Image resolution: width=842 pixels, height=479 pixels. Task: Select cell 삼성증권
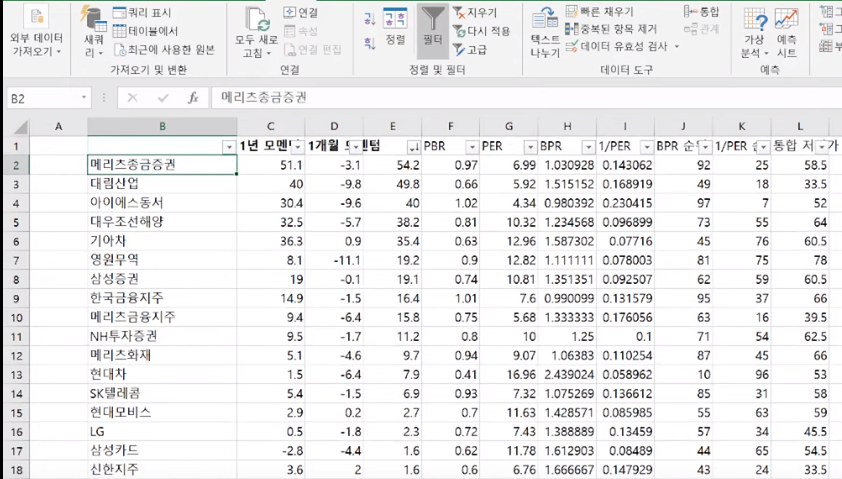[x=162, y=279]
